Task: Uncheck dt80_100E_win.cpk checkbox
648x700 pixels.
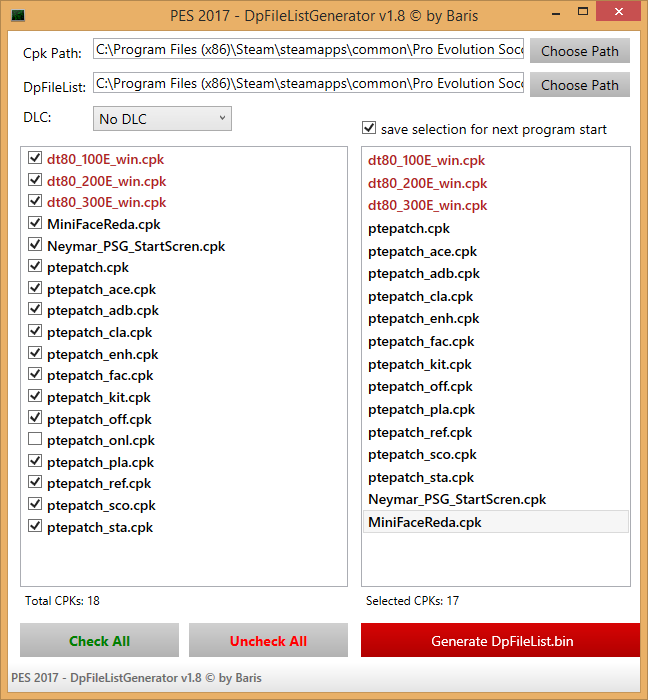Action: click(35, 158)
